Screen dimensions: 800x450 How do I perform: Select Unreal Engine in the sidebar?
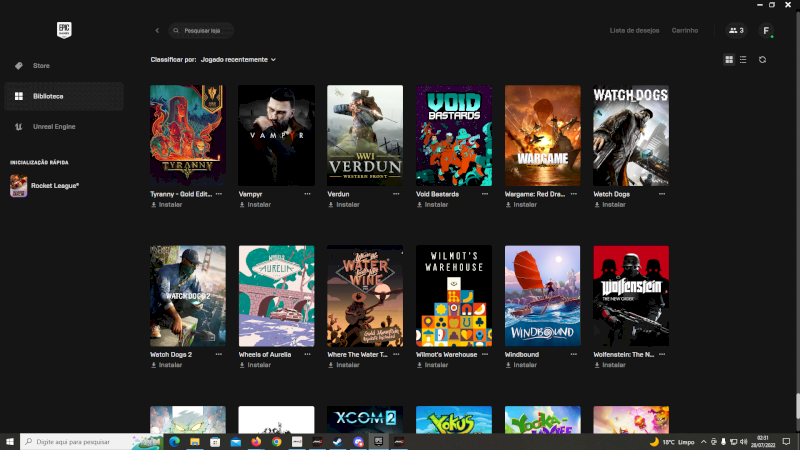tap(54, 126)
